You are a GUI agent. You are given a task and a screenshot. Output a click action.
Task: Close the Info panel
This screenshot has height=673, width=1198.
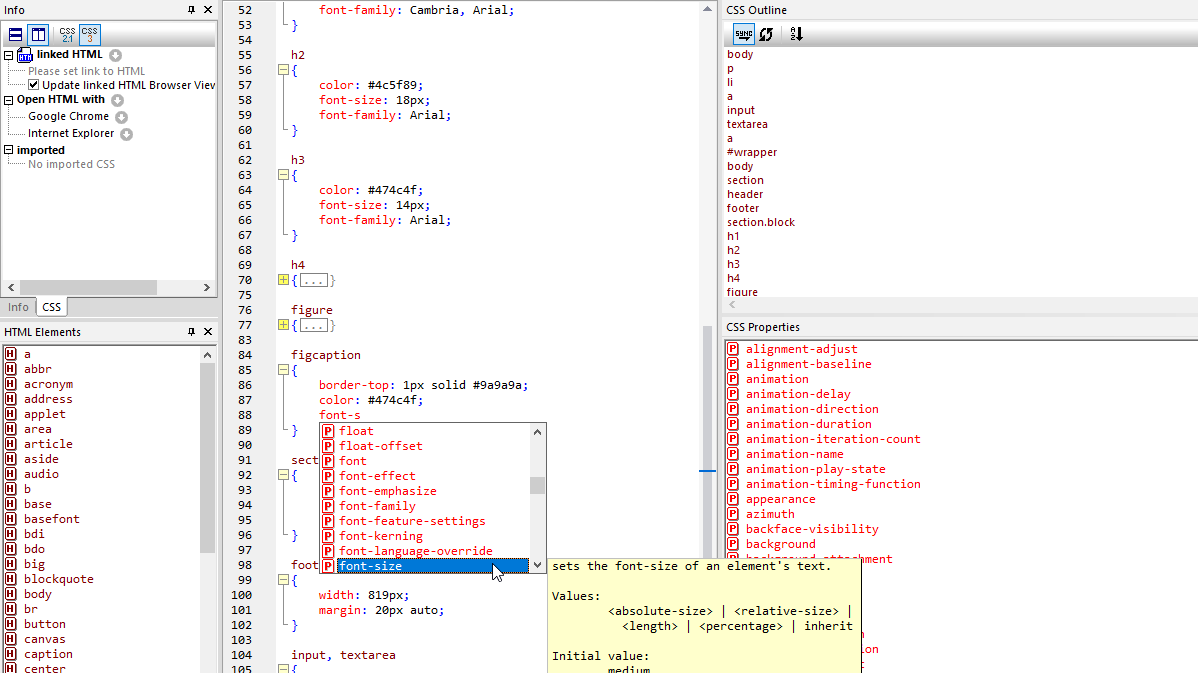click(208, 10)
